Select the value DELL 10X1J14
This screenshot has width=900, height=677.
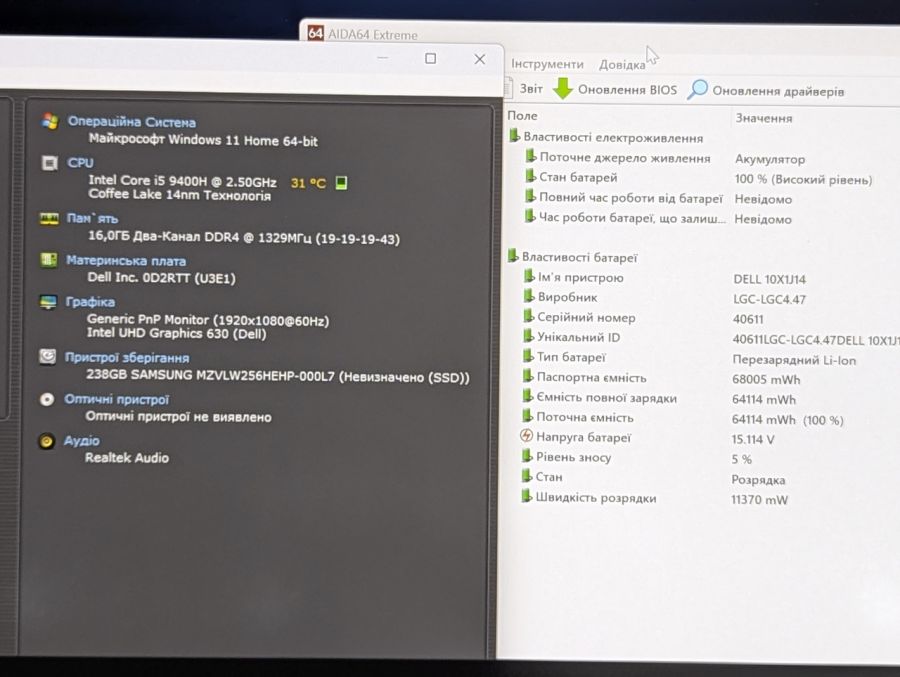click(769, 279)
